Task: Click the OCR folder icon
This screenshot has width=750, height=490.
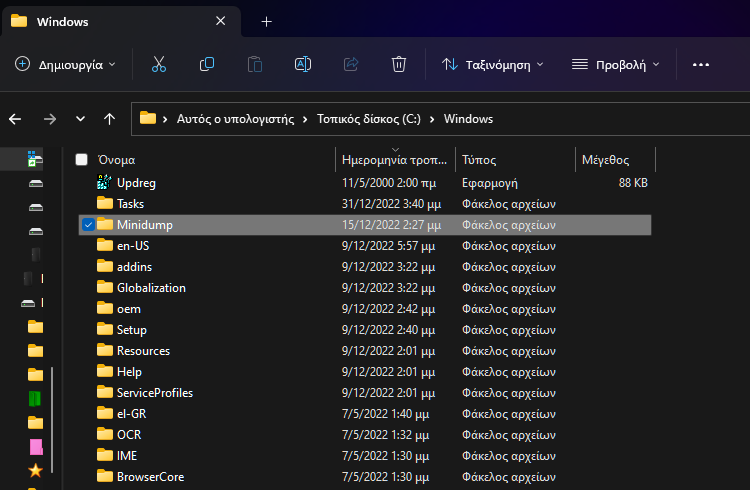Action: [105, 434]
